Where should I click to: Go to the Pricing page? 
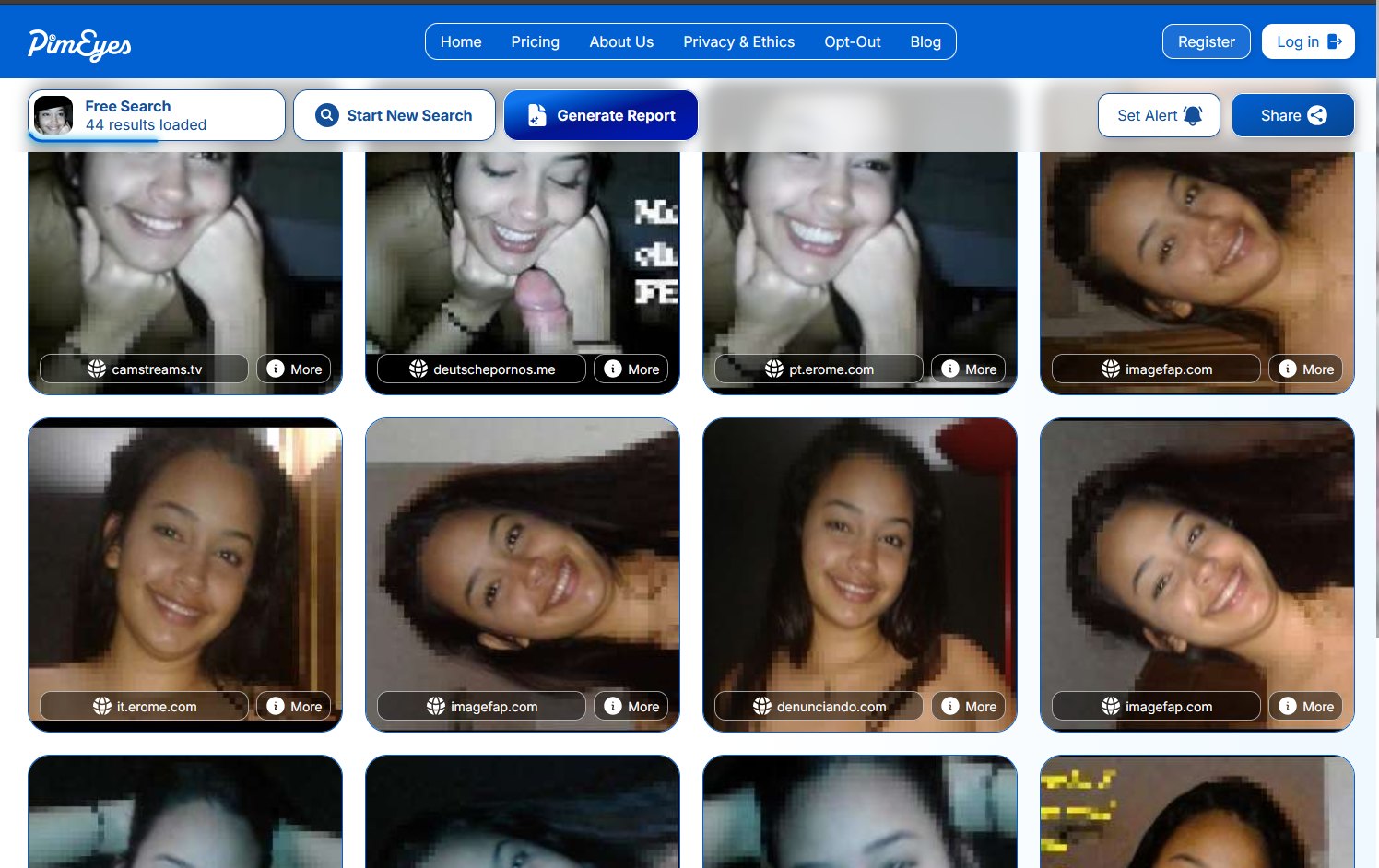pos(535,42)
